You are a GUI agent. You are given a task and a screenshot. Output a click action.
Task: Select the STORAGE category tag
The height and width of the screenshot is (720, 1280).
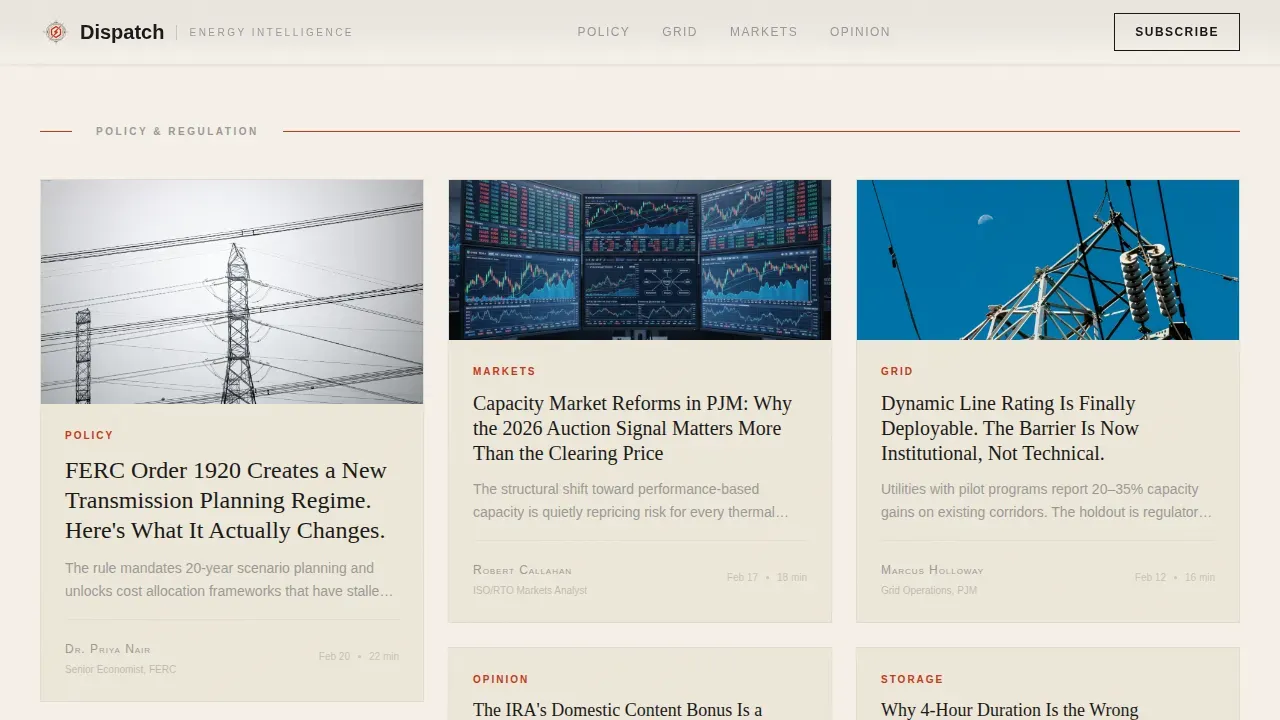pyautogui.click(x=912, y=679)
